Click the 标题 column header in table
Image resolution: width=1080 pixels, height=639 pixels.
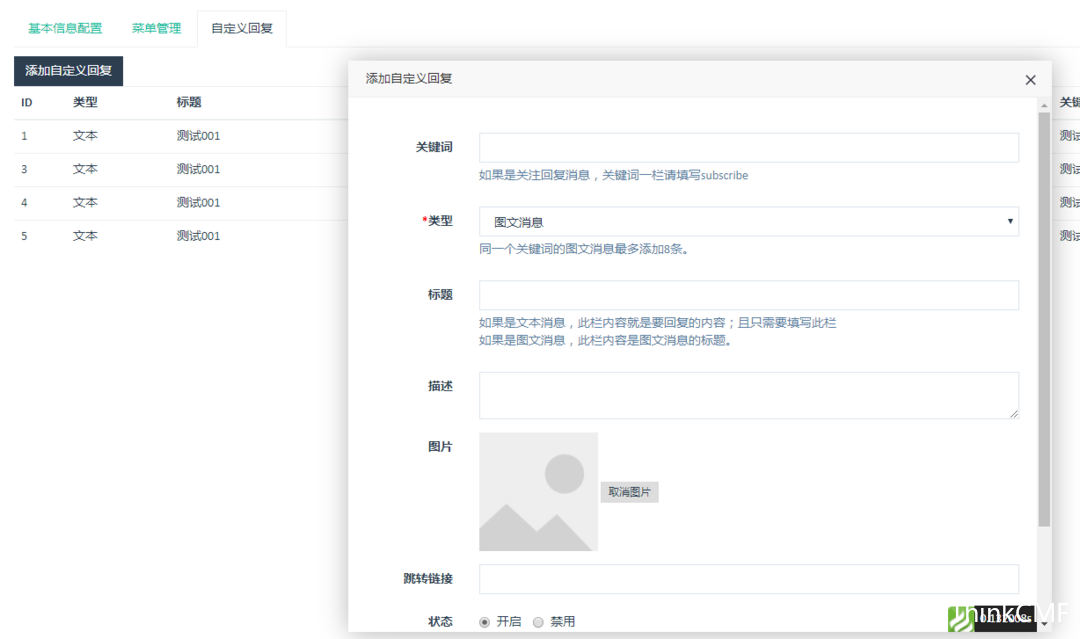[189, 103]
